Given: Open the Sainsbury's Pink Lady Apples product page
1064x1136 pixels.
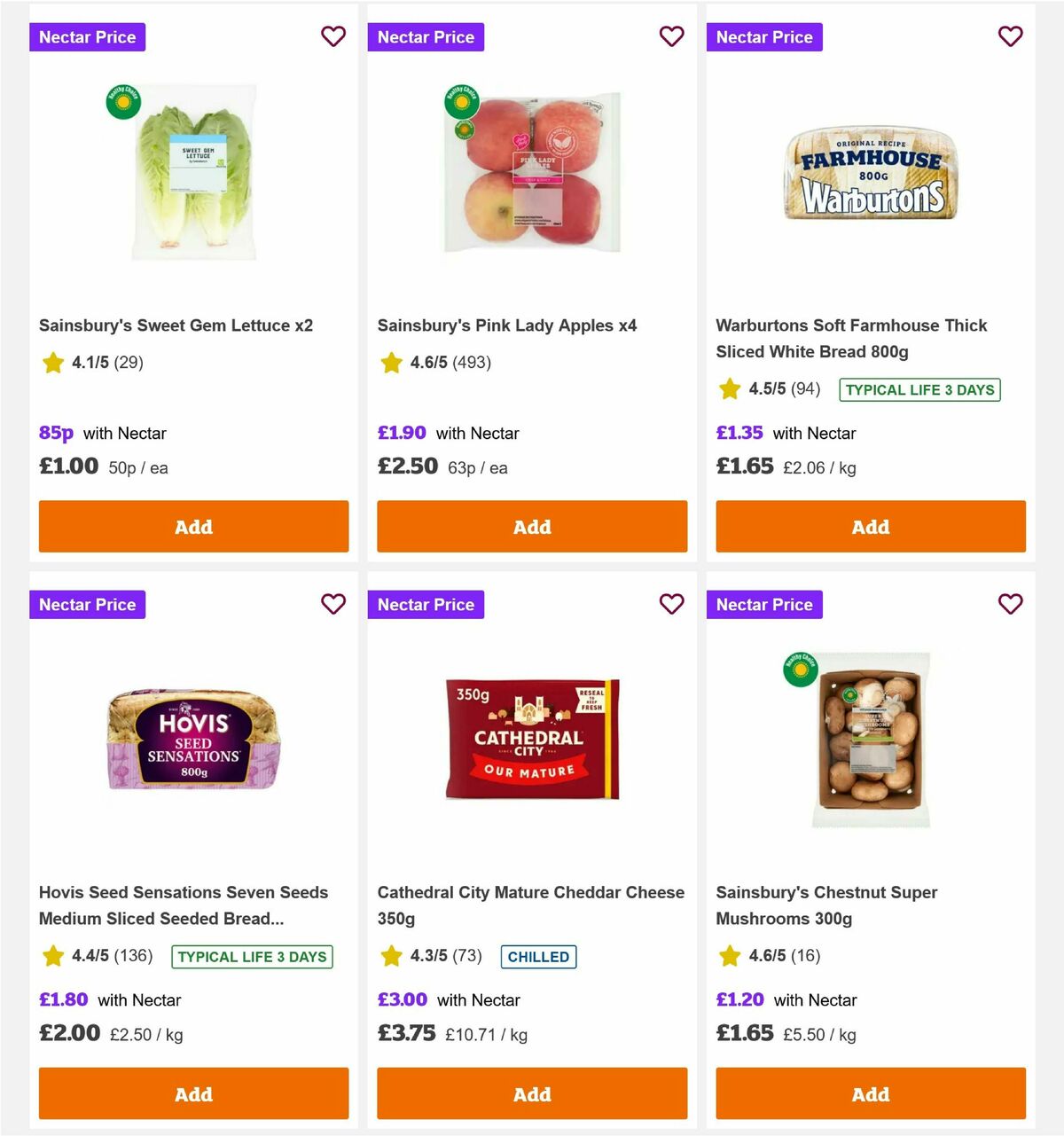Looking at the screenshot, I should [x=506, y=325].
